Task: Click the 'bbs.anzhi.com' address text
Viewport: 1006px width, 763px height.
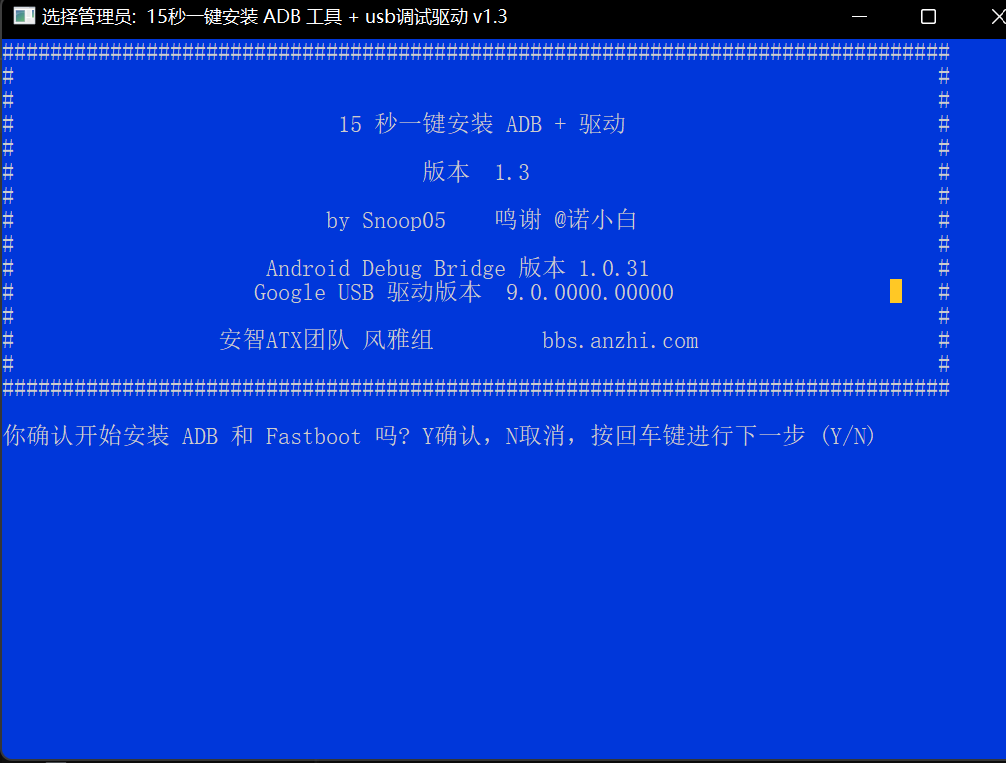Action: pos(620,341)
